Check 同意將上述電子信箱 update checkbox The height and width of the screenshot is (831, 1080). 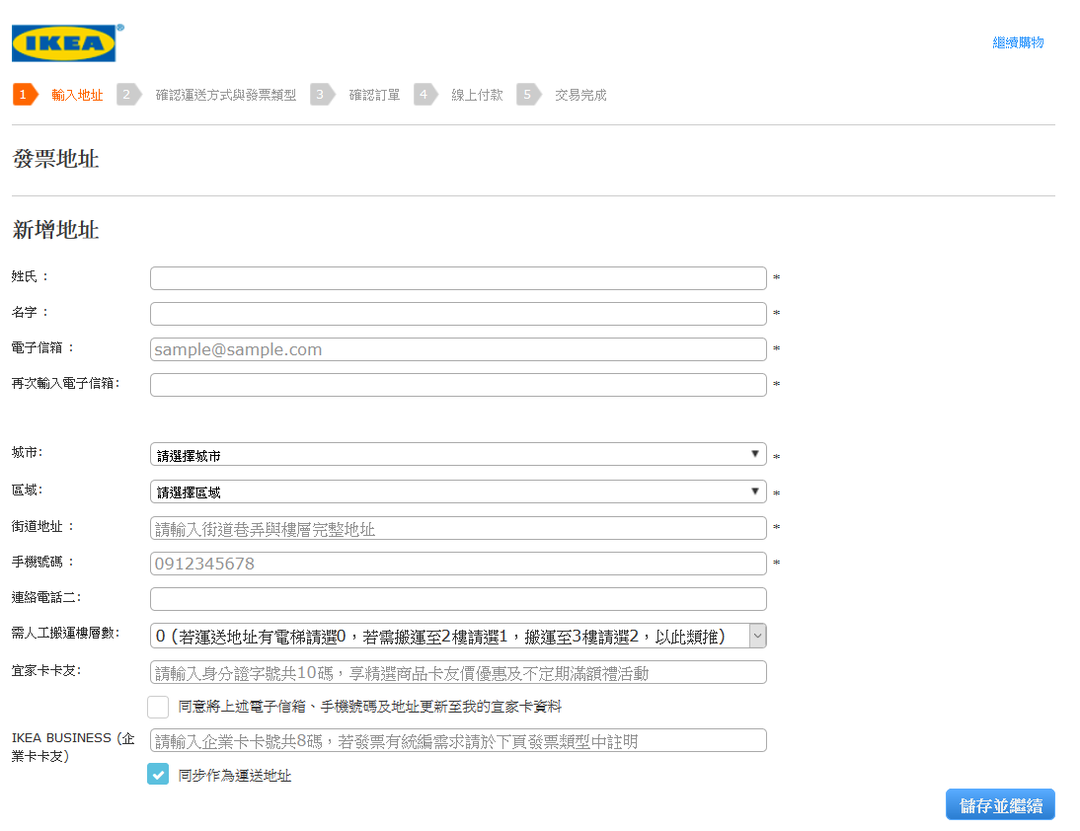click(x=158, y=707)
